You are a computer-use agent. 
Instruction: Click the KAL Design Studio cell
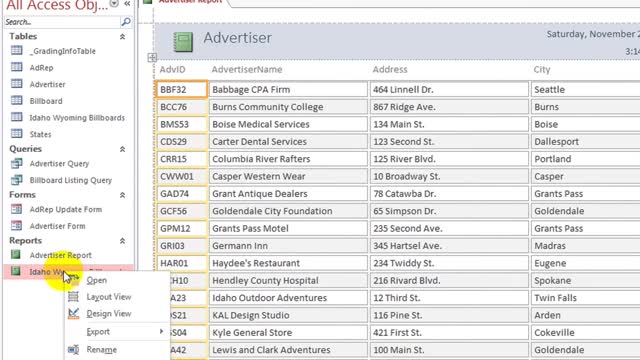point(288,315)
